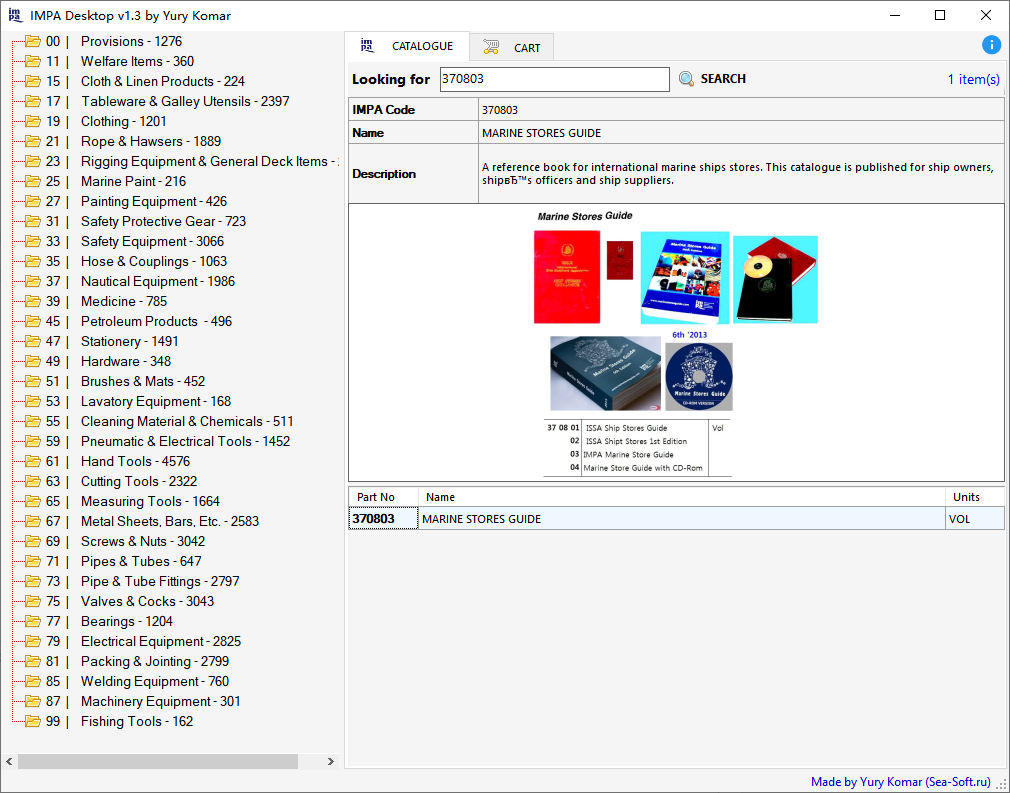Click MARINE STORES GUIDE row in parts table
This screenshot has height=793, width=1010.
click(676, 519)
